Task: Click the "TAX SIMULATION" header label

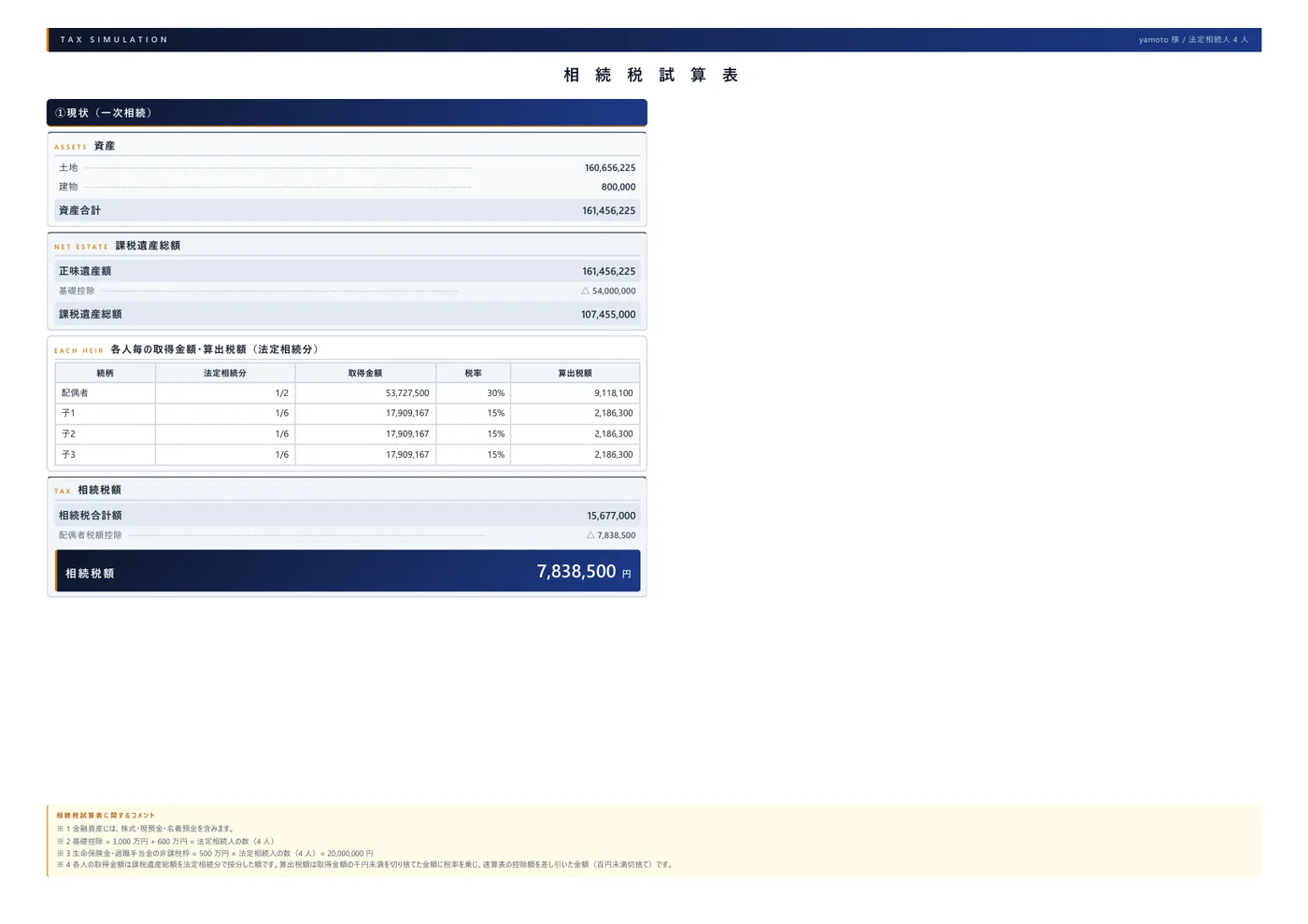Action: (x=114, y=40)
